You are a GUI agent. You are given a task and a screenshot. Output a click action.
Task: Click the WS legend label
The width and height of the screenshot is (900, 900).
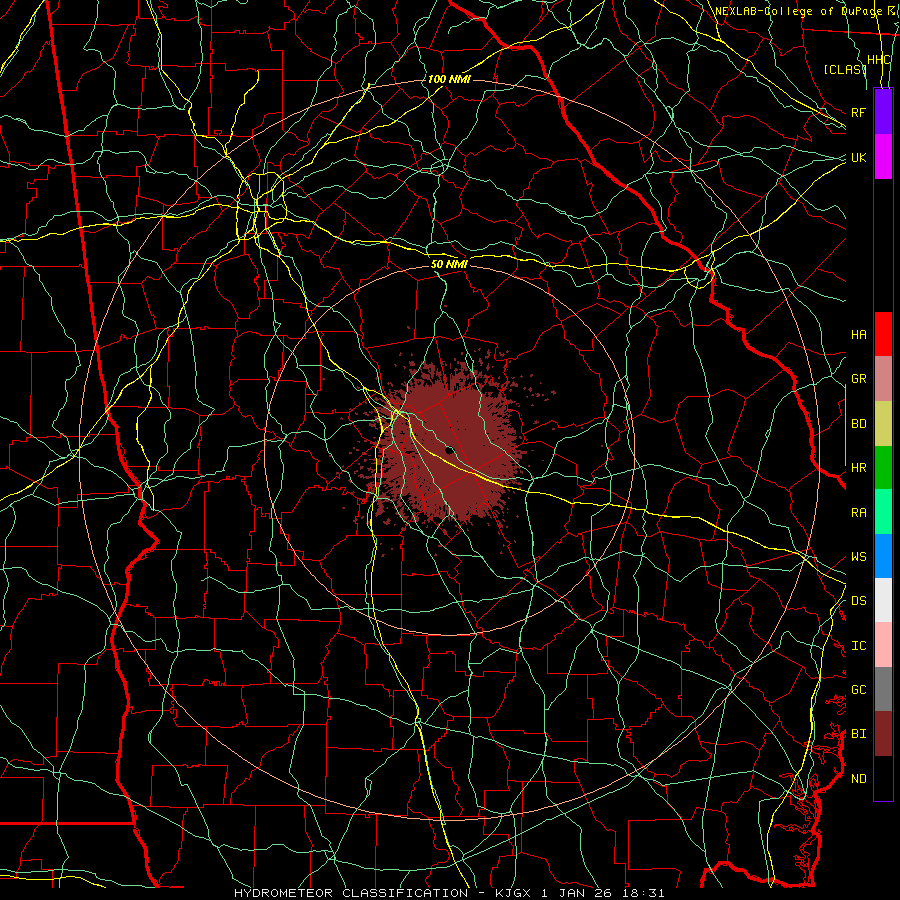pyautogui.click(x=858, y=557)
